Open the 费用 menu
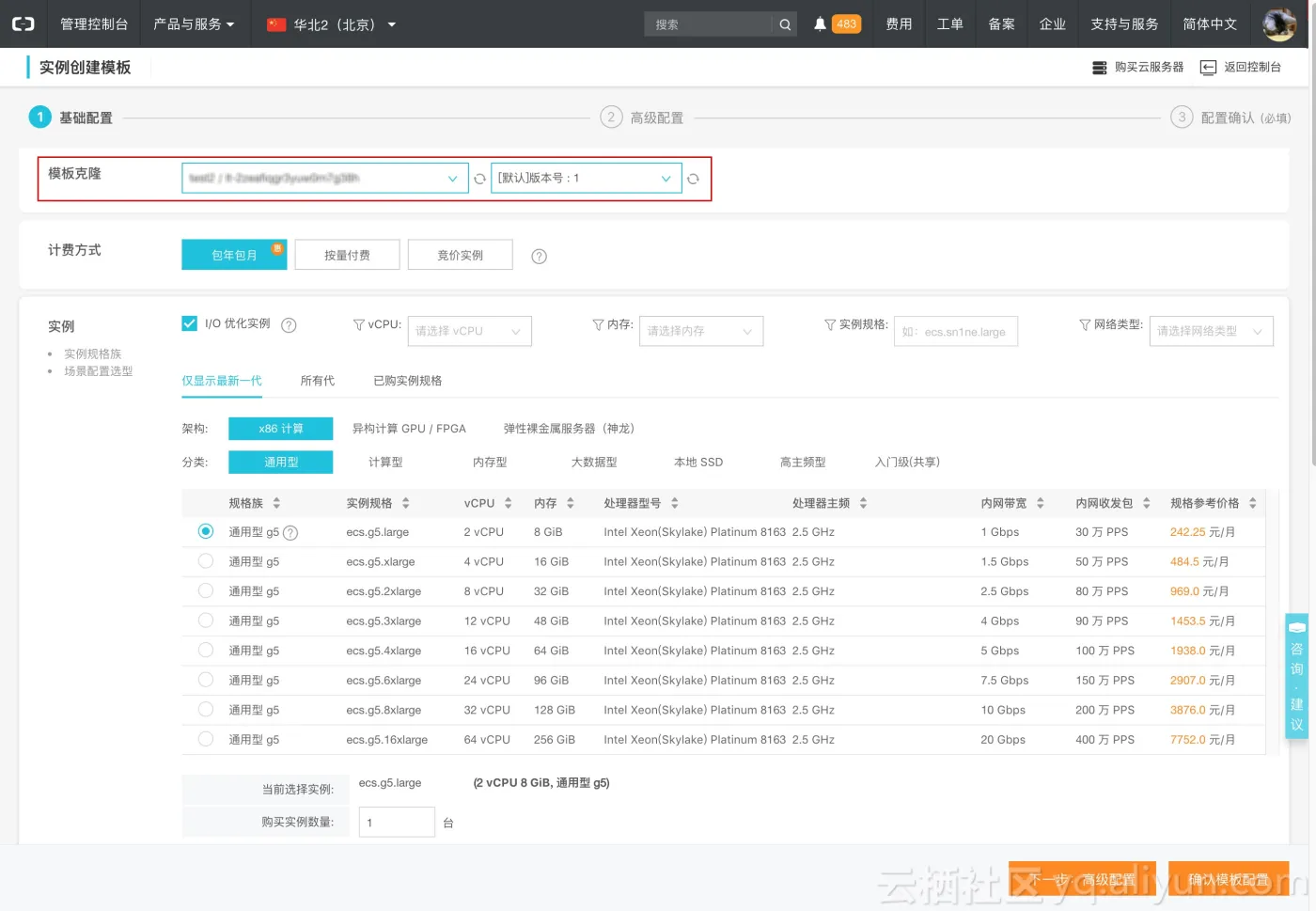Viewport: 1316px width, 911px height. (899, 24)
